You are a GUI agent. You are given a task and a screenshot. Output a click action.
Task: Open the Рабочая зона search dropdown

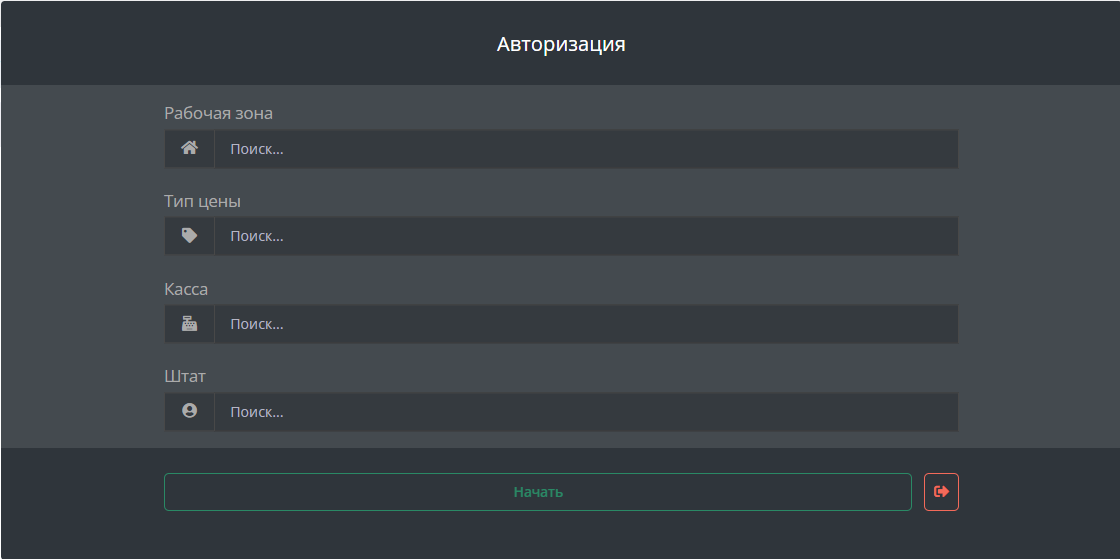[586, 148]
